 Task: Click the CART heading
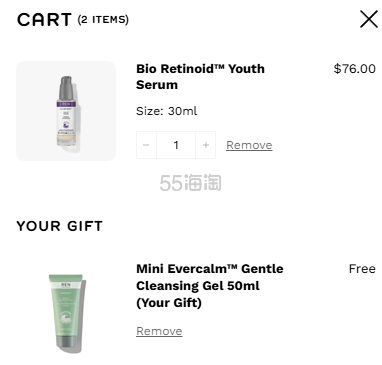point(44,19)
